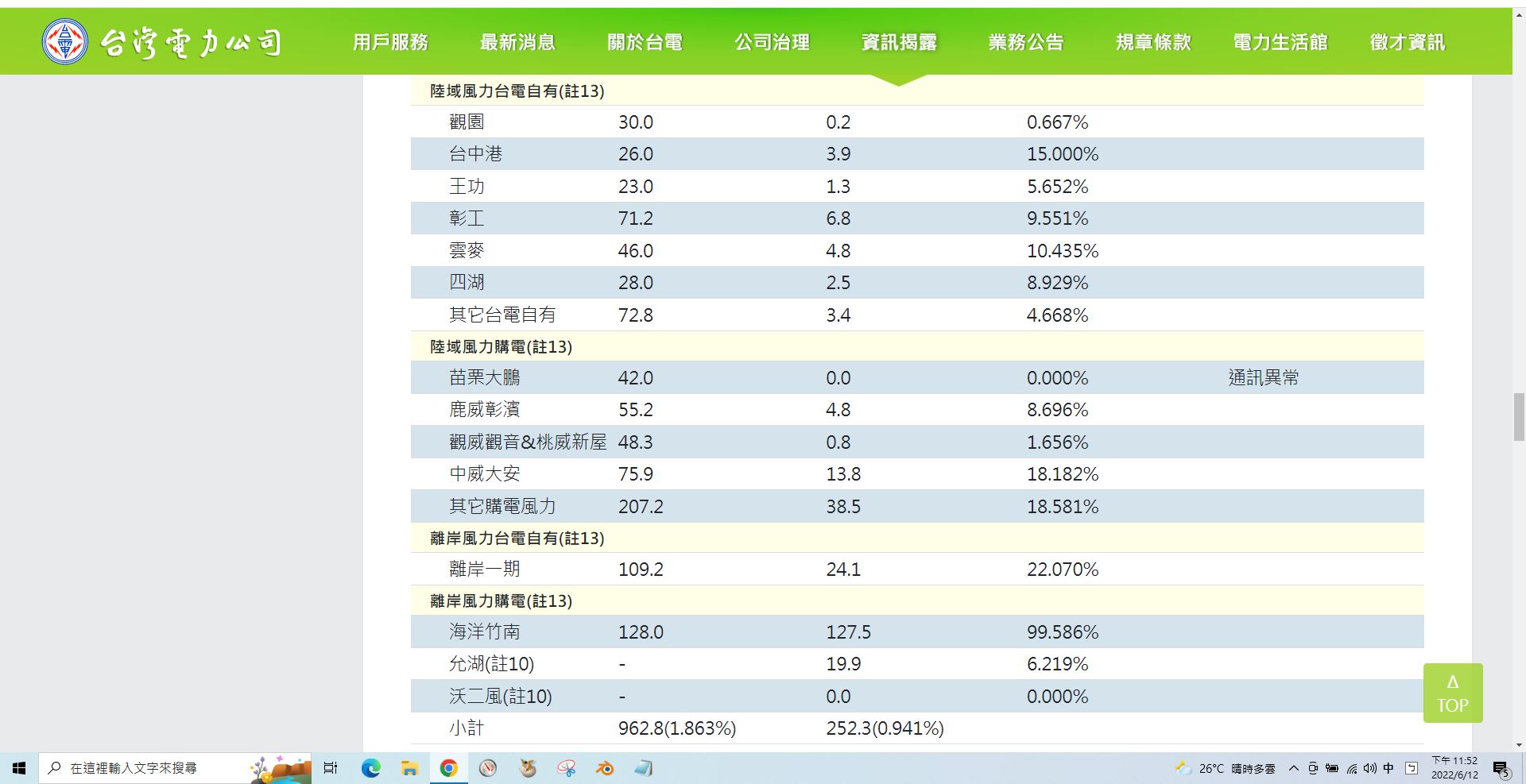Click the 苗栗大鵬 row name

click(485, 378)
